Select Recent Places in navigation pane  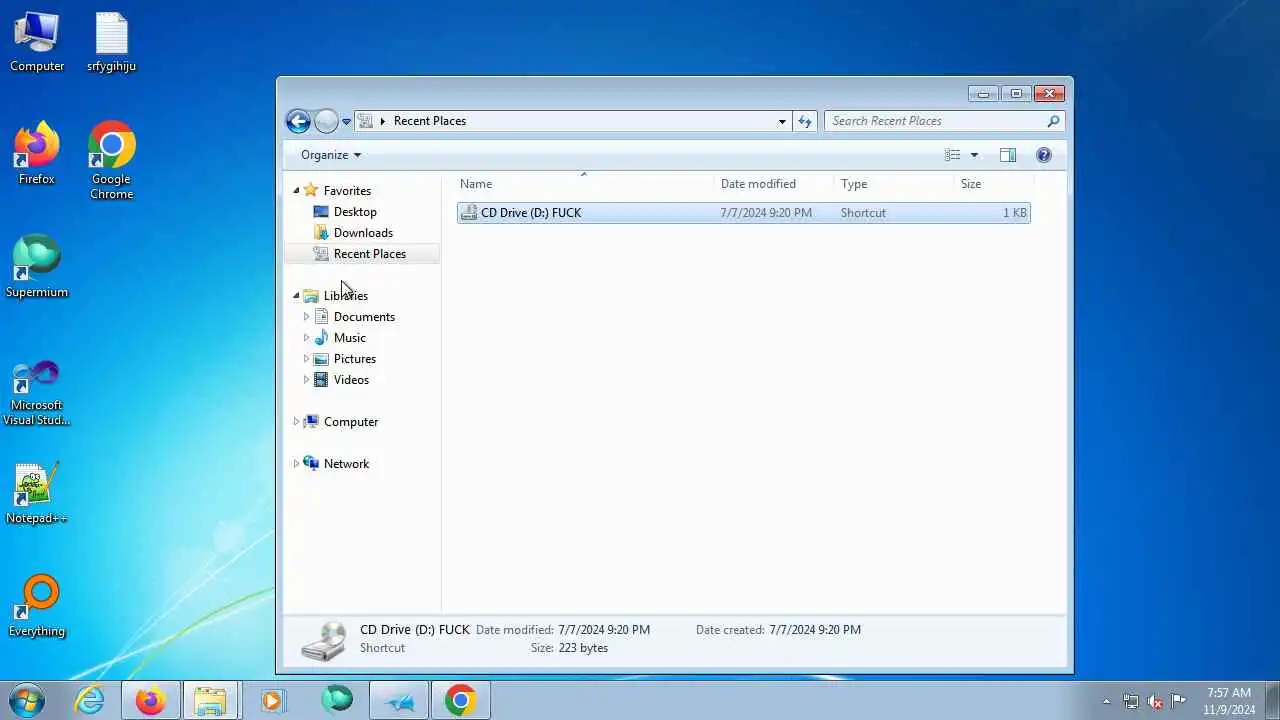361,254
